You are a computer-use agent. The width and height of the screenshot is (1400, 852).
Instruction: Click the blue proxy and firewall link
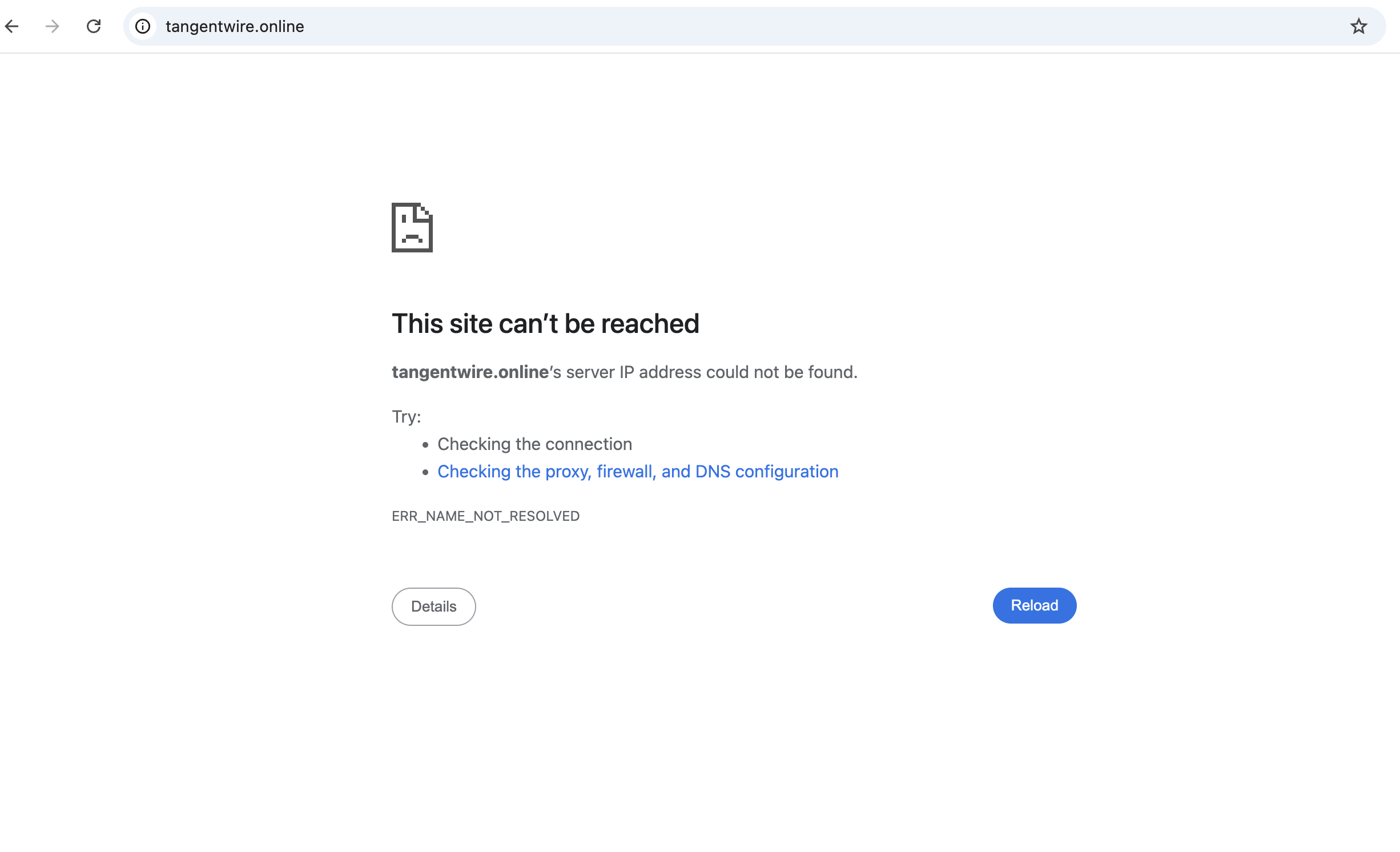[x=638, y=472]
